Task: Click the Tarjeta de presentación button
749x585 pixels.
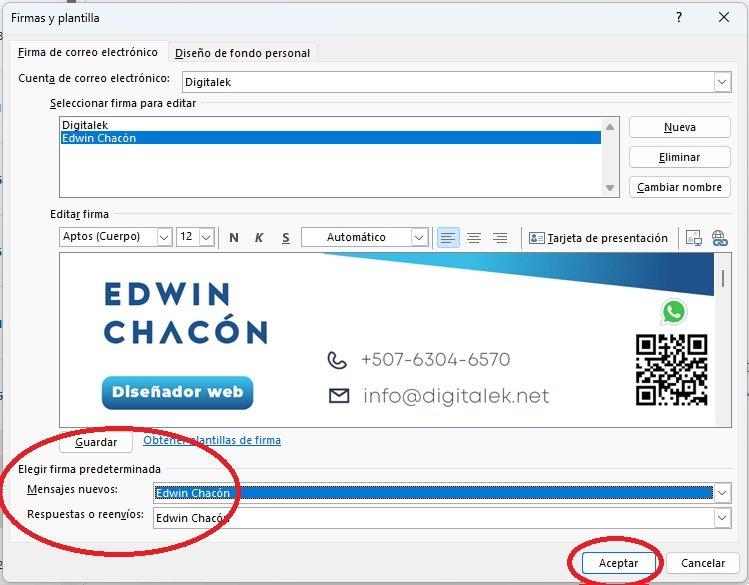Action: pos(598,238)
